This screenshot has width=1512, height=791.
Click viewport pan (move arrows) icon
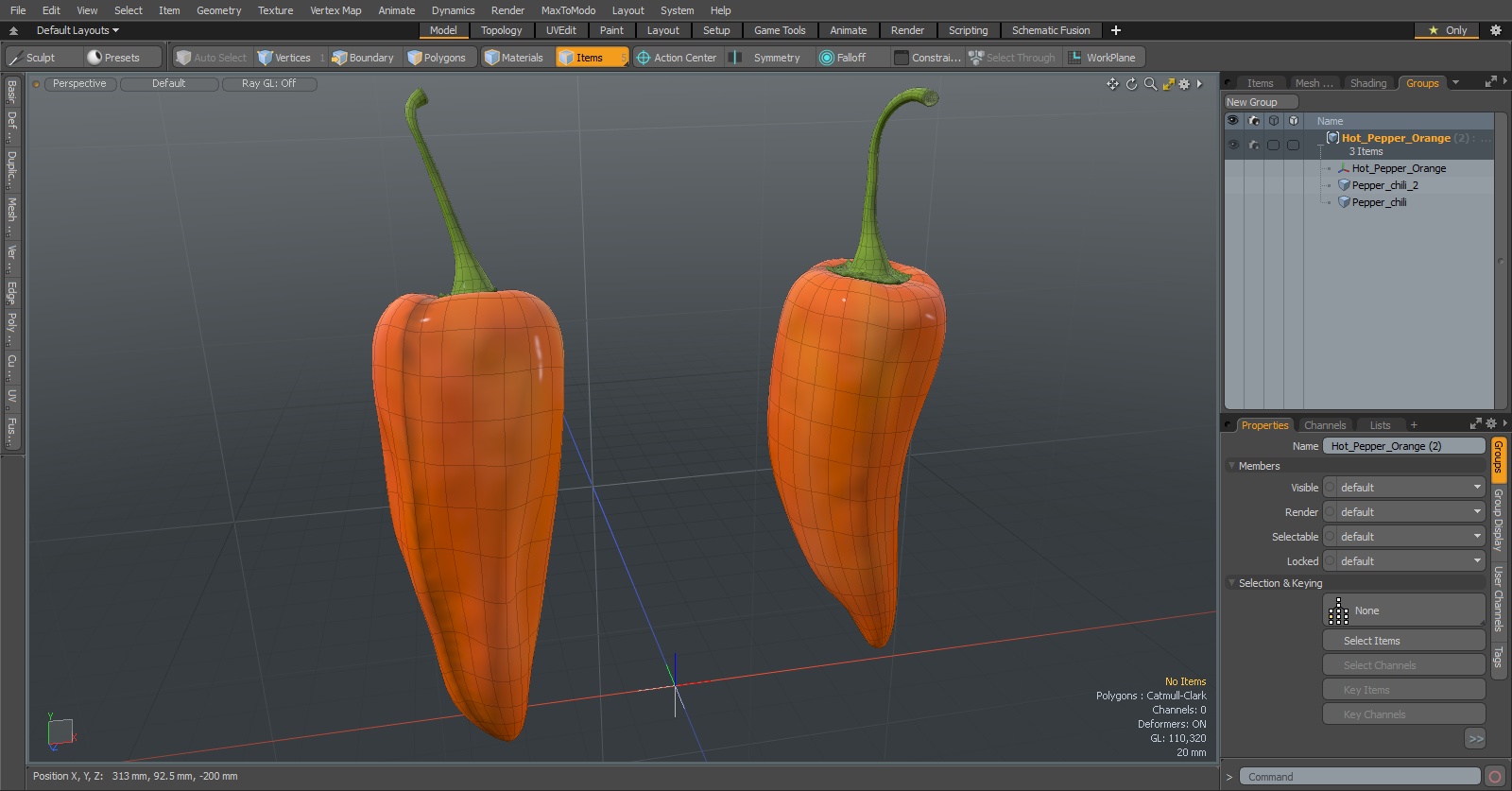[1112, 84]
